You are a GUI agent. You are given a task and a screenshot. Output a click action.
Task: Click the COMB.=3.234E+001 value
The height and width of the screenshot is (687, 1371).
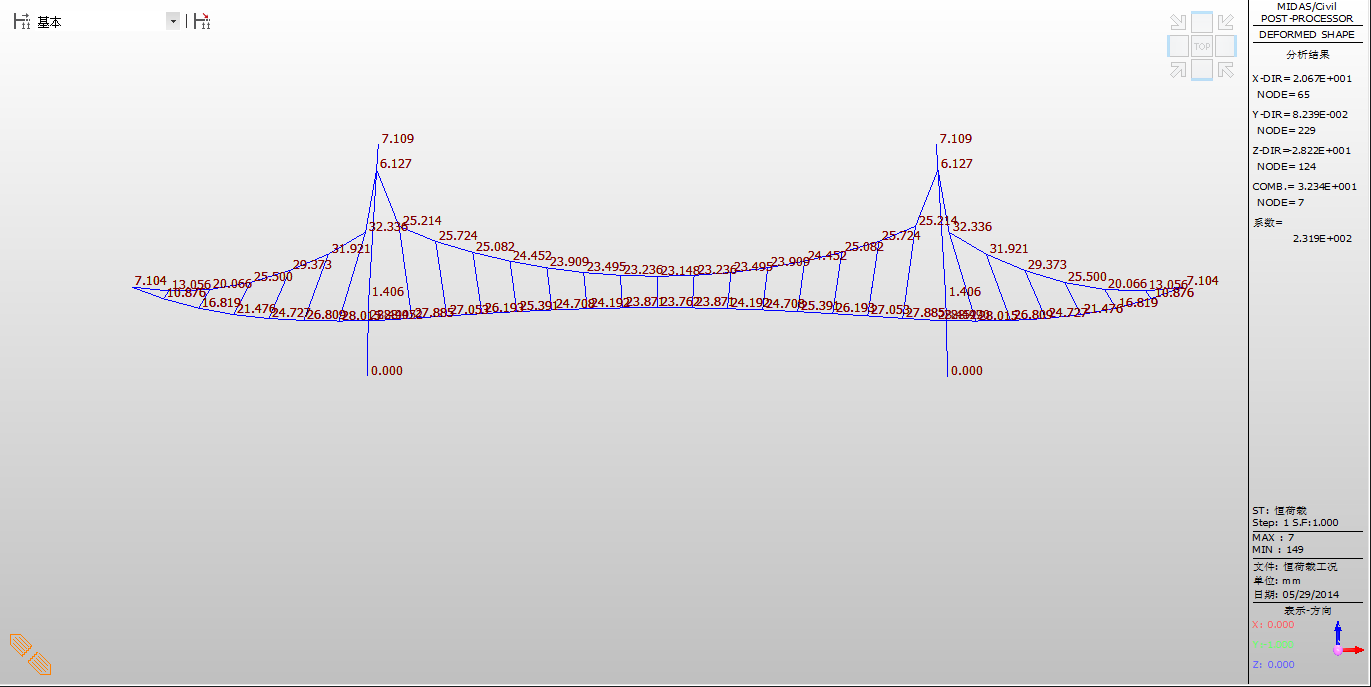[x=1304, y=186]
